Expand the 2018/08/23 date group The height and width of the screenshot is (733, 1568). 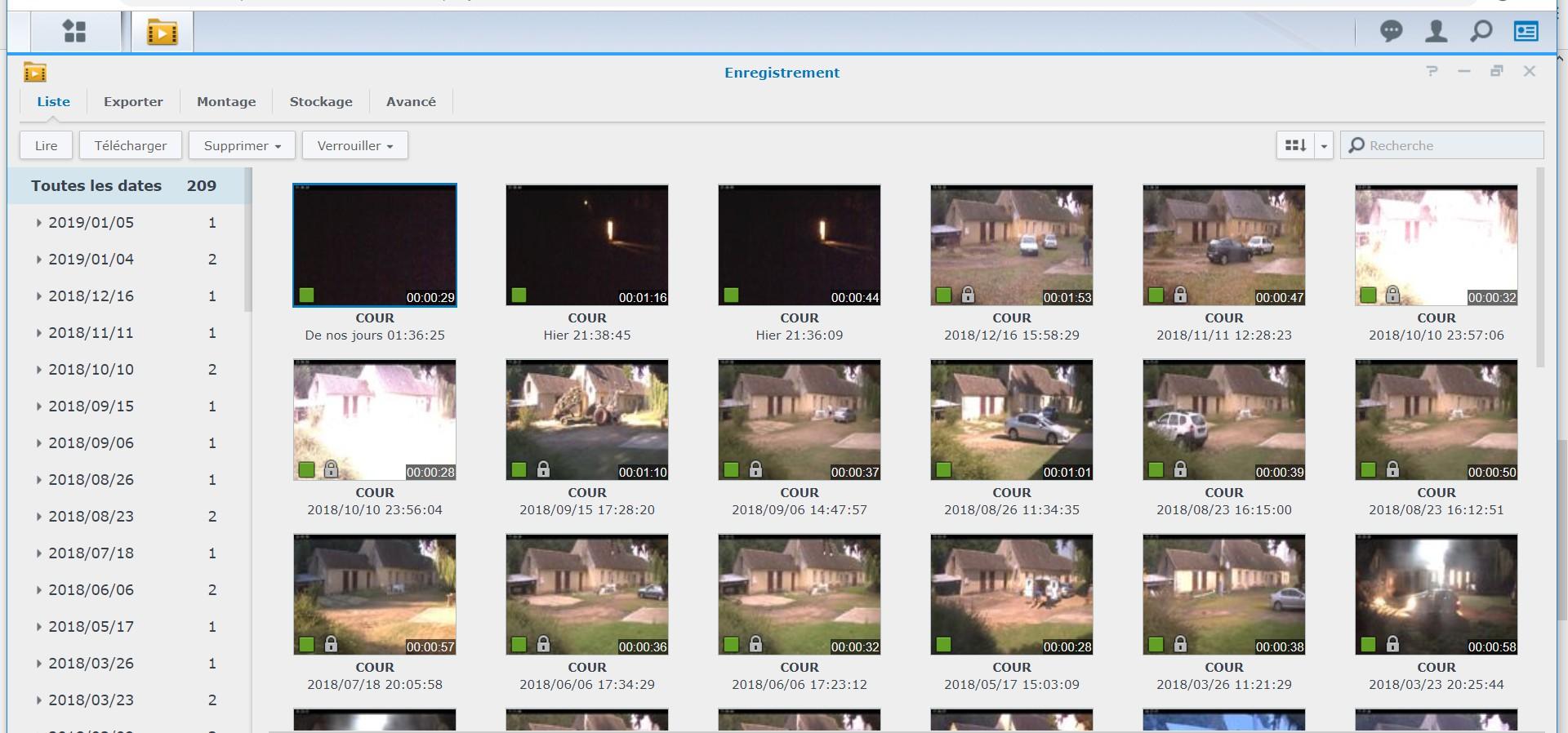click(38, 517)
